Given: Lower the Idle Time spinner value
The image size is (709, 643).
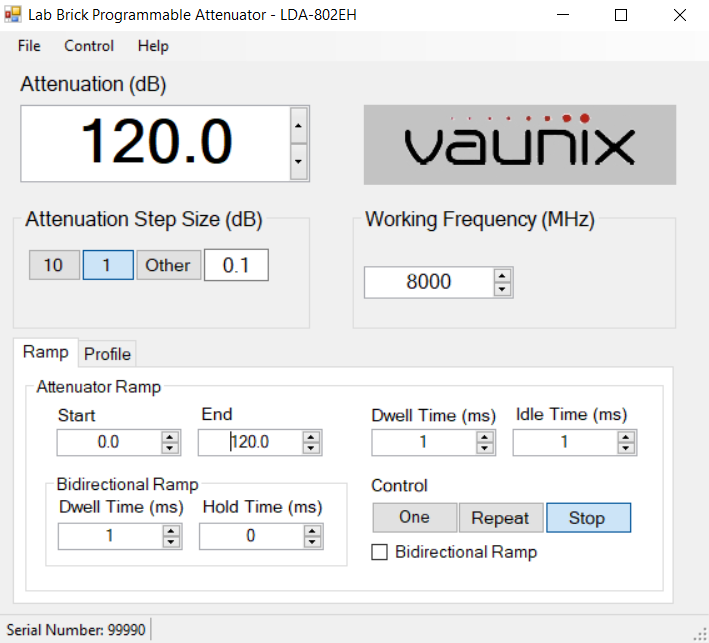Looking at the screenshot, I should click(626, 448).
